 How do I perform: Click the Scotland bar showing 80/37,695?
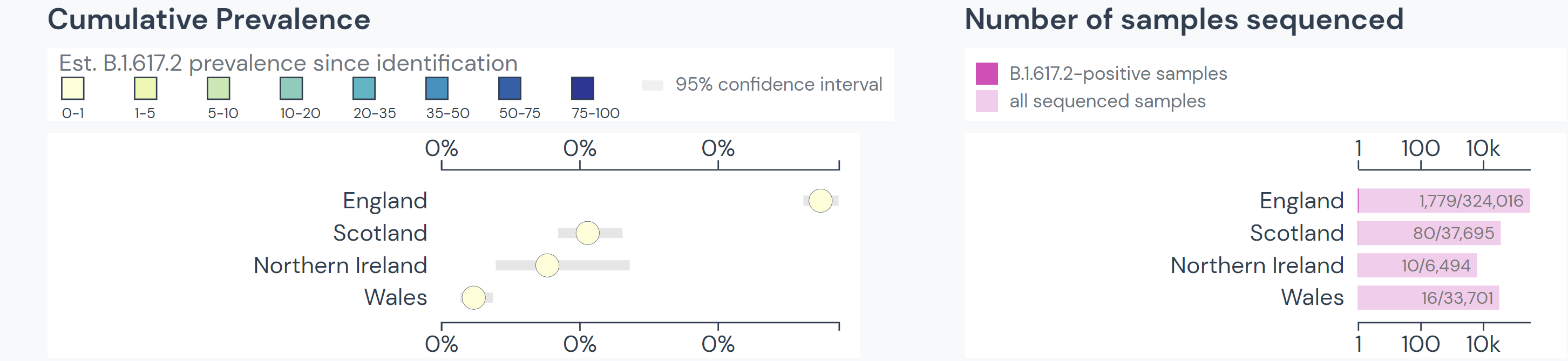click(1429, 233)
